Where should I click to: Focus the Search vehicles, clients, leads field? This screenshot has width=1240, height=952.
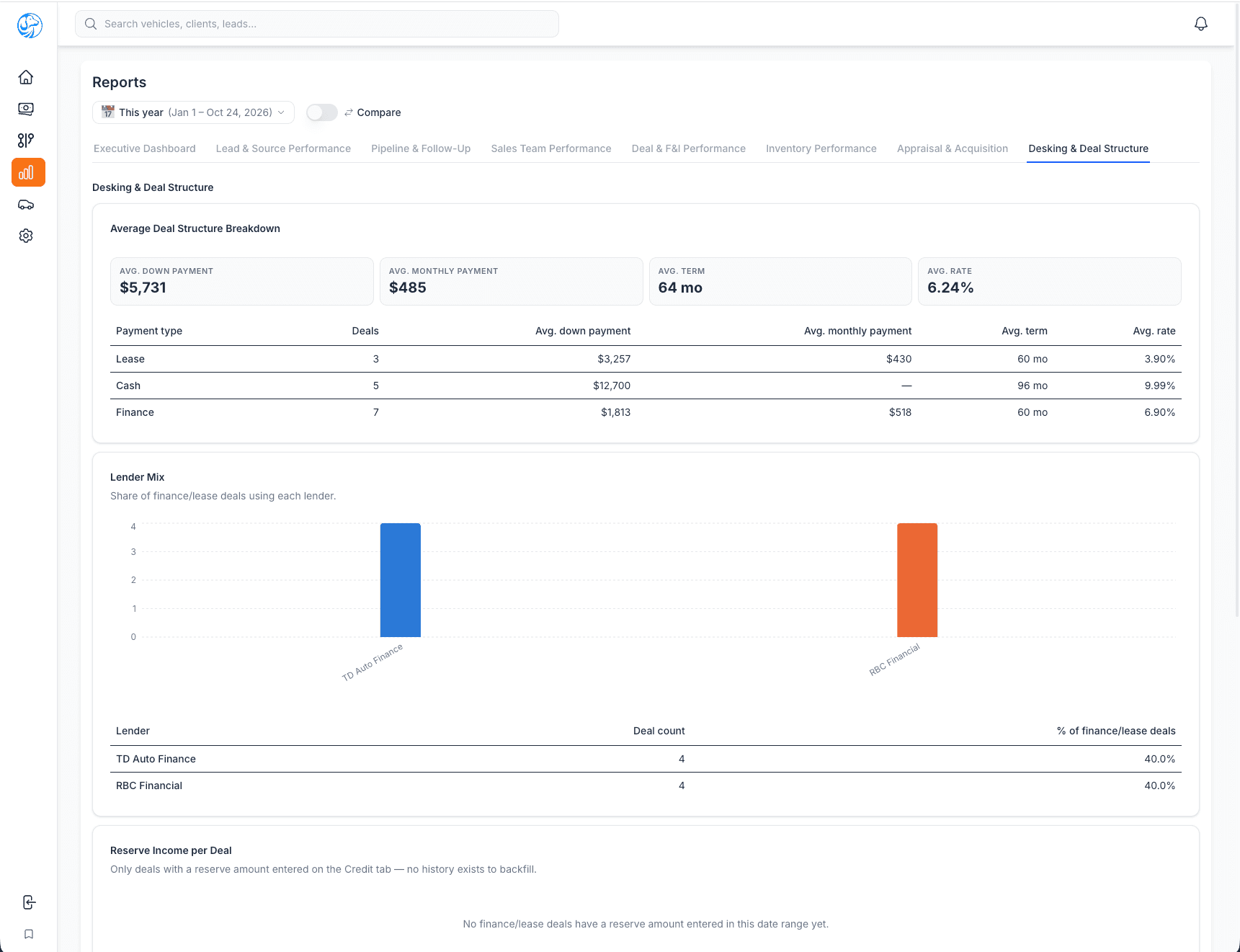(x=317, y=24)
